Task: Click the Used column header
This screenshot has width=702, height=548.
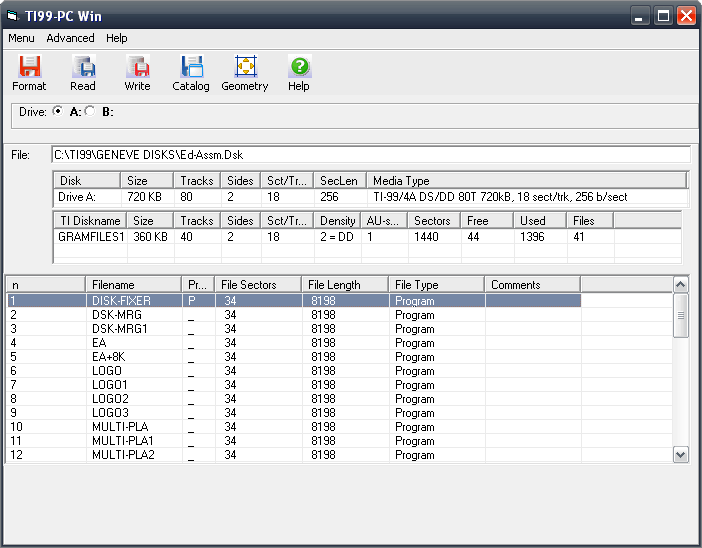Action: [x=540, y=220]
